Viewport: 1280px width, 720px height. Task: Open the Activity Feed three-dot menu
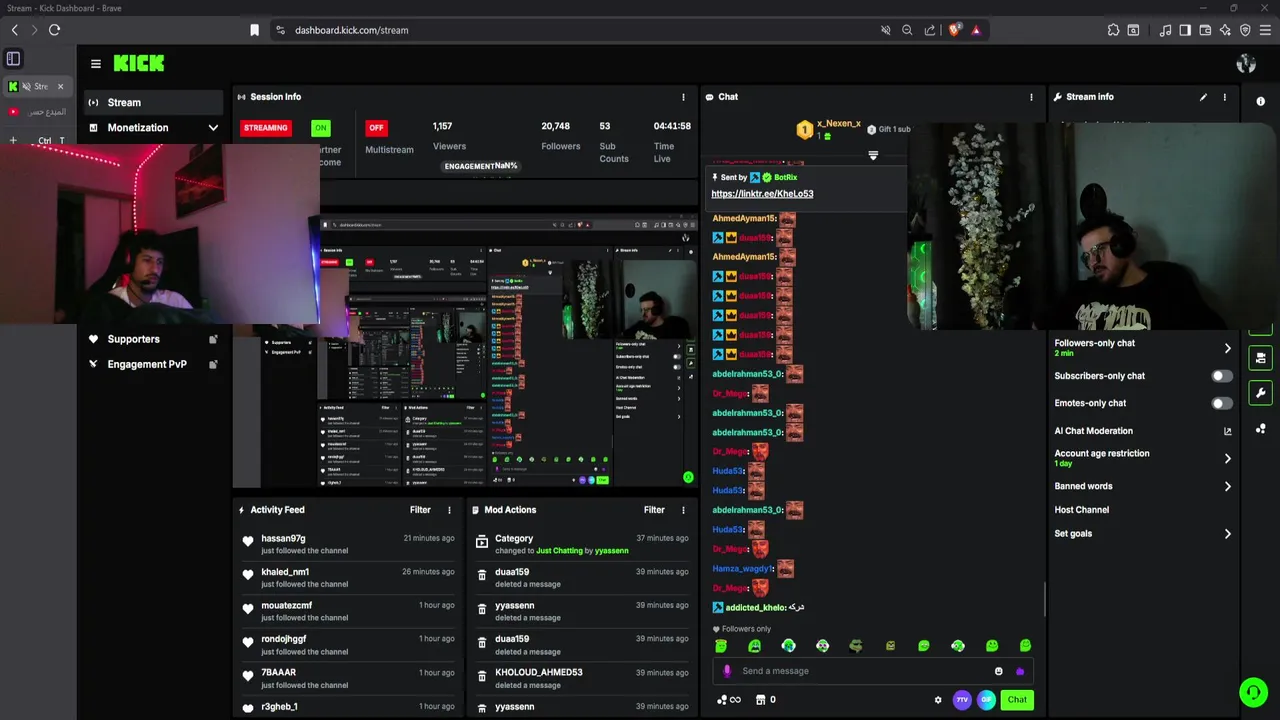(449, 510)
